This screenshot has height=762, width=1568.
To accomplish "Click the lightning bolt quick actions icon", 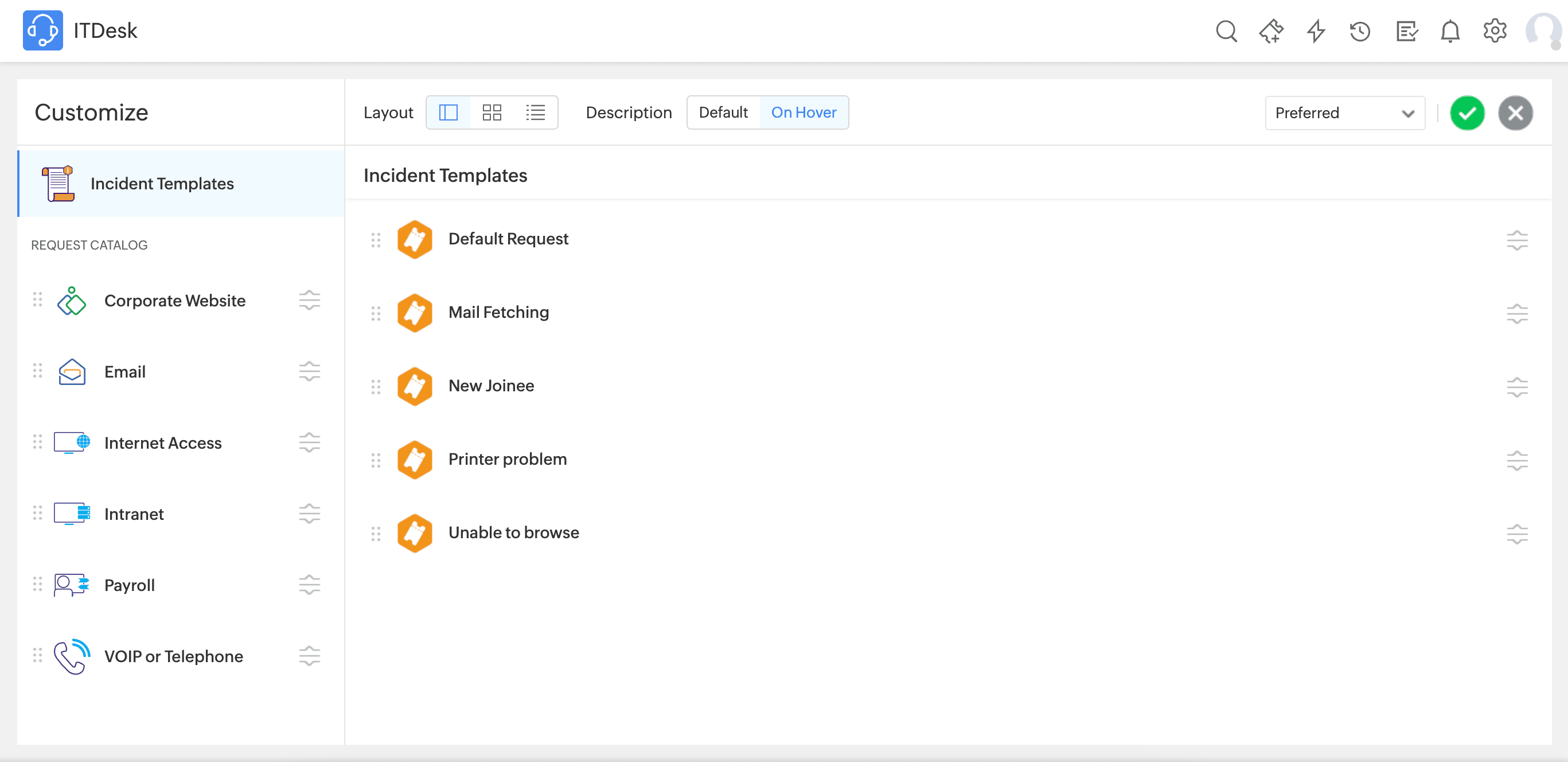I will [1316, 31].
